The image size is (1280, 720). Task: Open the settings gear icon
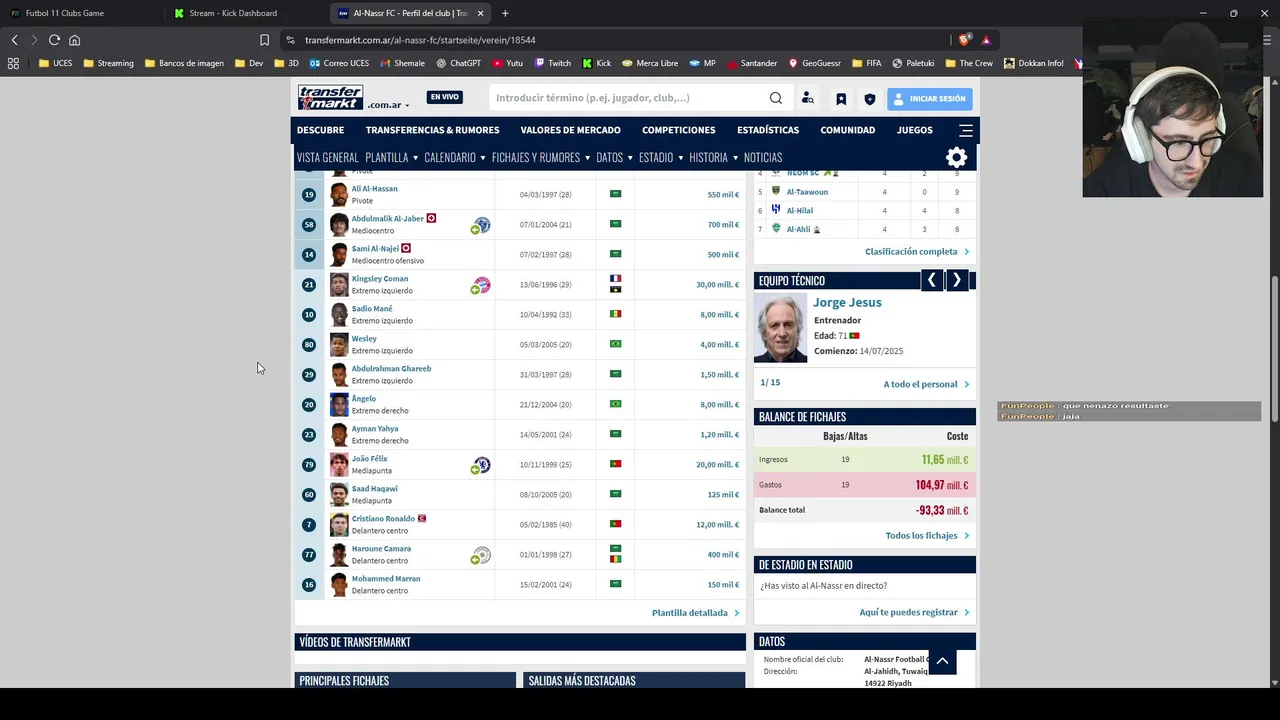957,157
